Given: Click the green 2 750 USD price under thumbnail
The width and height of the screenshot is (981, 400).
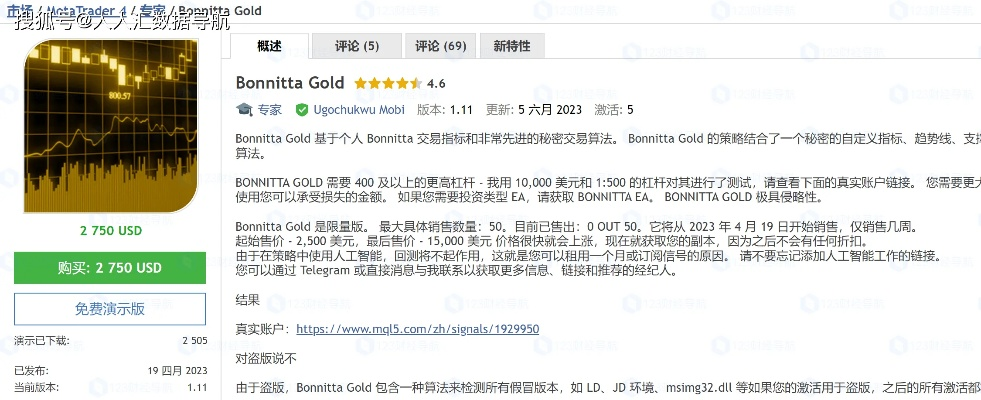Looking at the screenshot, I should (x=110, y=230).
